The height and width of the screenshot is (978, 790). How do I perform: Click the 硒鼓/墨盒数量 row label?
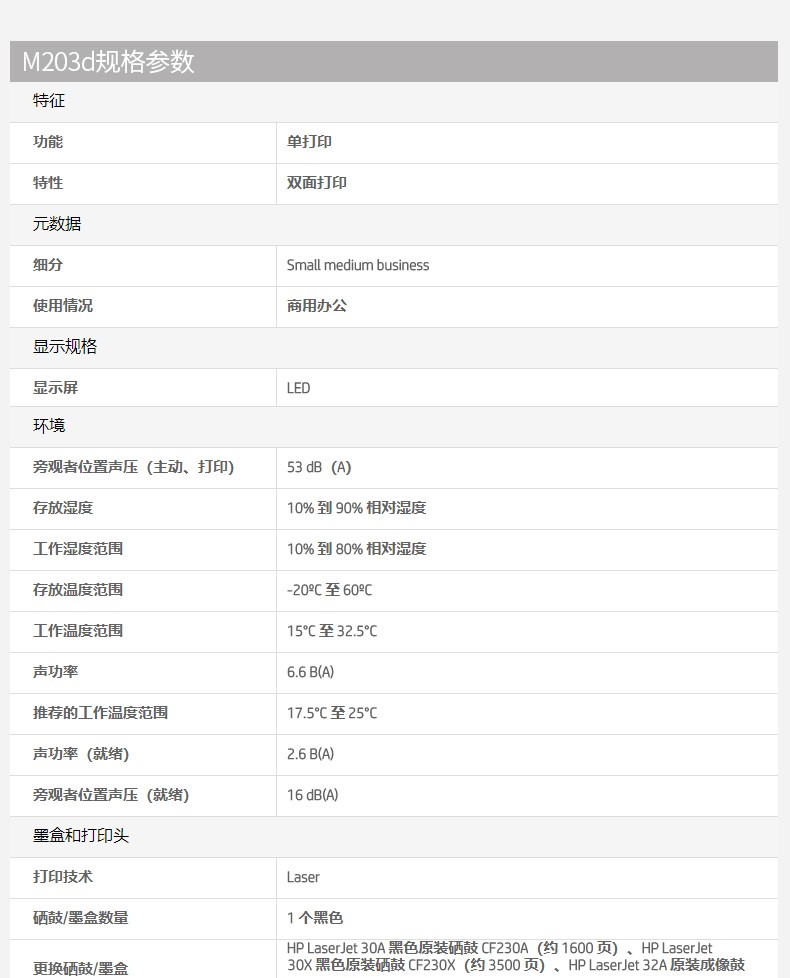(81, 918)
